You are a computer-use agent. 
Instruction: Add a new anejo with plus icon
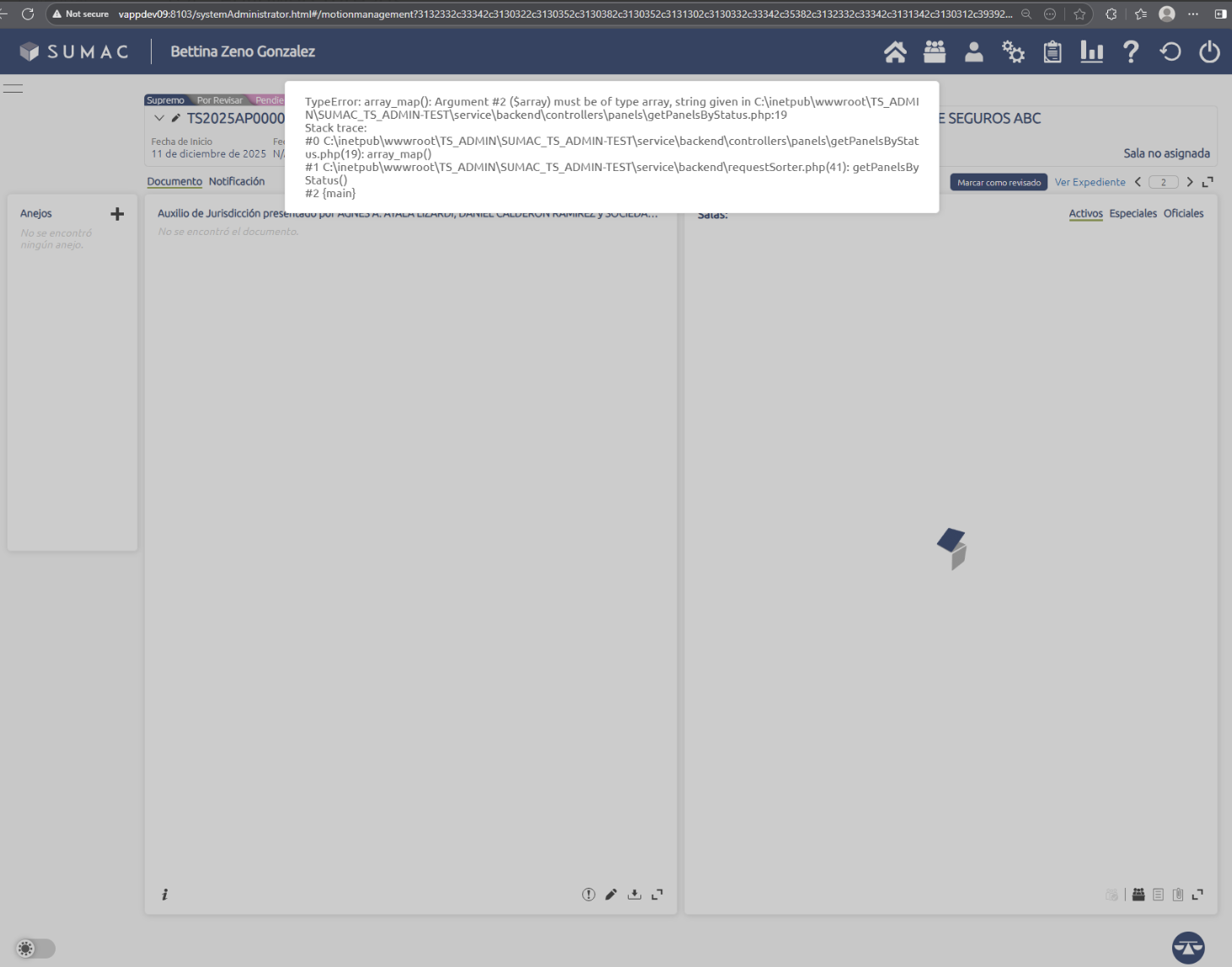117,214
